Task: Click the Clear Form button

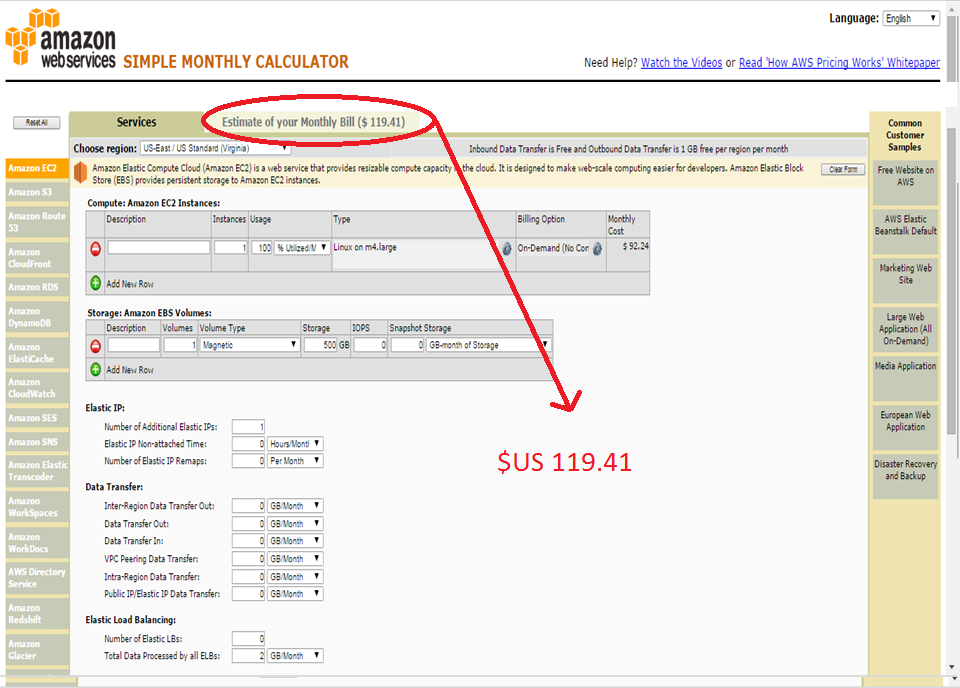Action: [843, 170]
